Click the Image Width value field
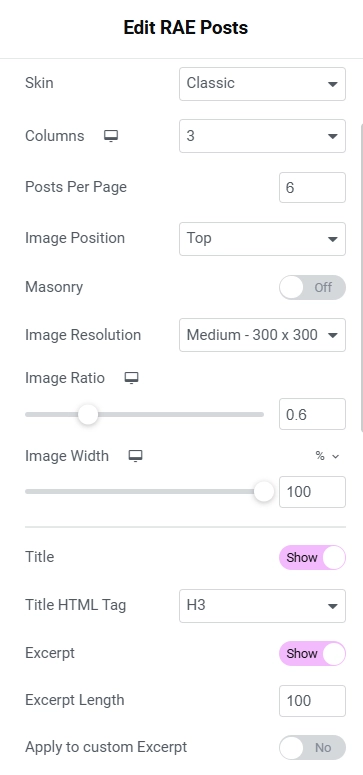 (x=312, y=492)
